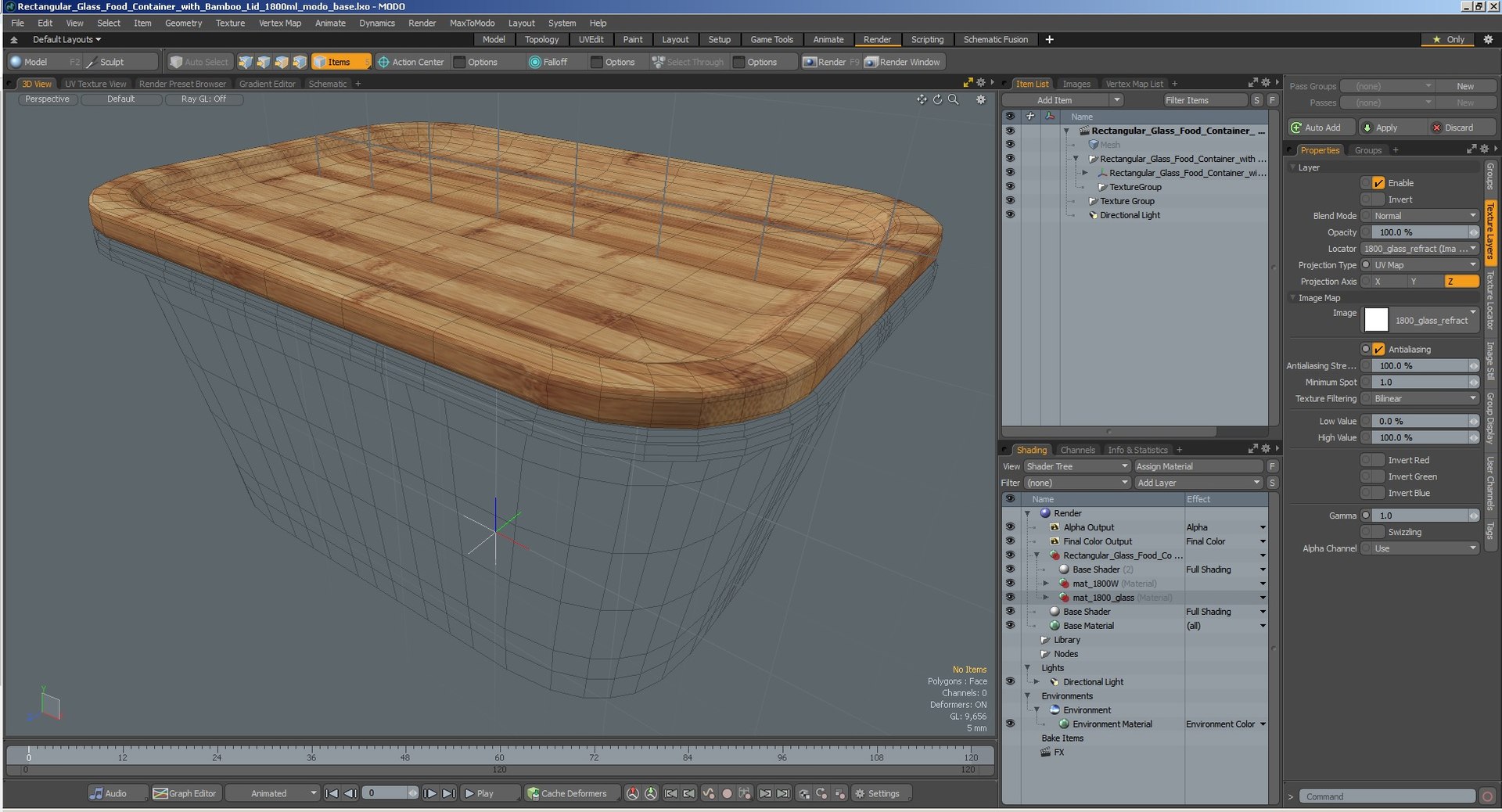This screenshot has width=1502, height=812.
Task: Toggle the Enable layer checkbox
Action: pos(1378,183)
